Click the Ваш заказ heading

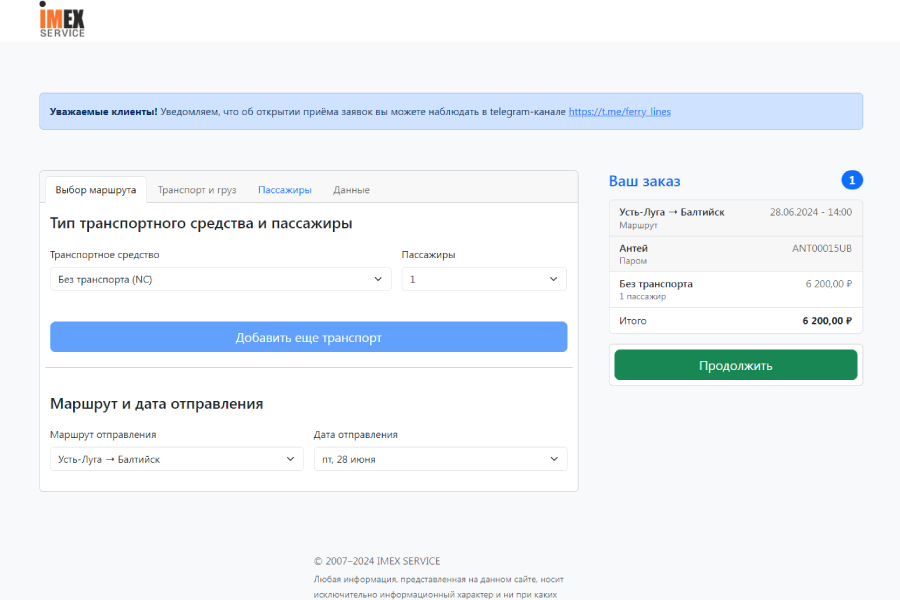644,181
